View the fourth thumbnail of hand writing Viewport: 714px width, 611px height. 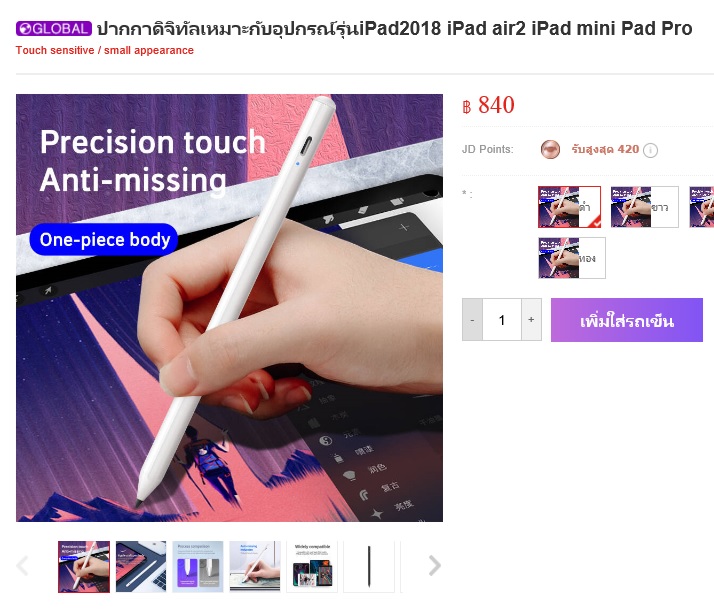click(x=255, y=567)
